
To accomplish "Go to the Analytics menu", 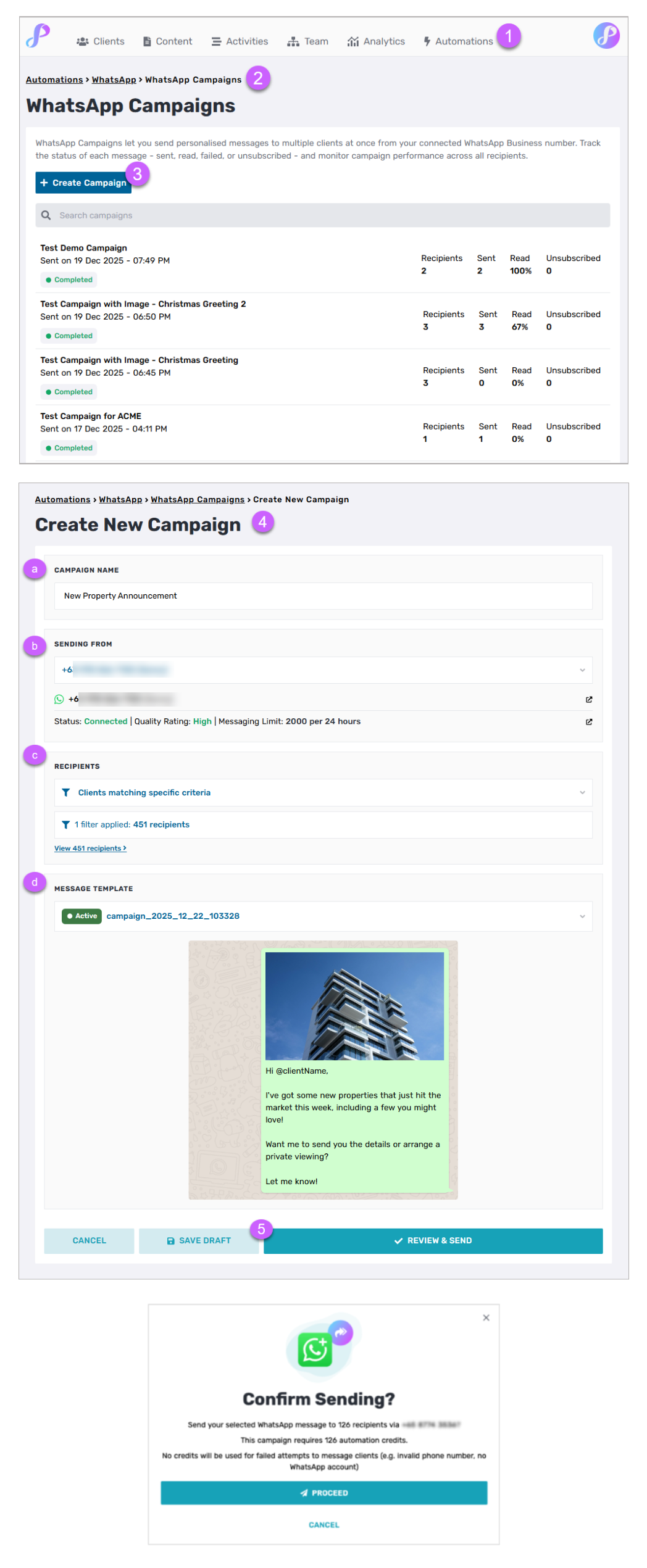I will point(376,41).
